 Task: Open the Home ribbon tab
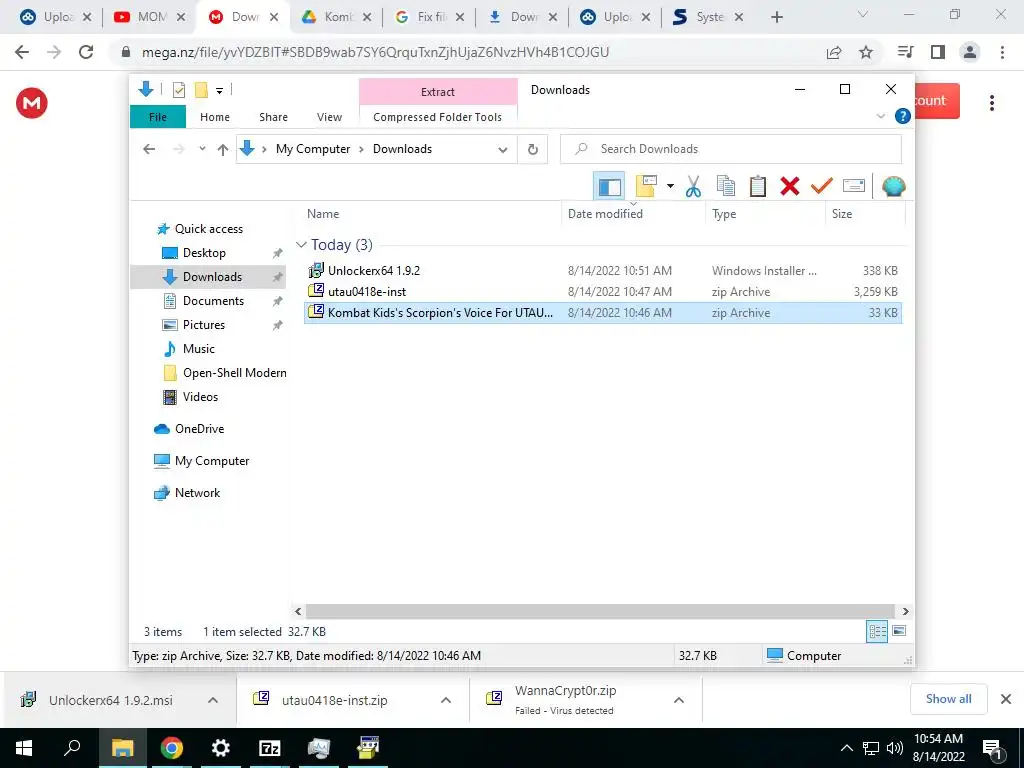click(215, 117)
